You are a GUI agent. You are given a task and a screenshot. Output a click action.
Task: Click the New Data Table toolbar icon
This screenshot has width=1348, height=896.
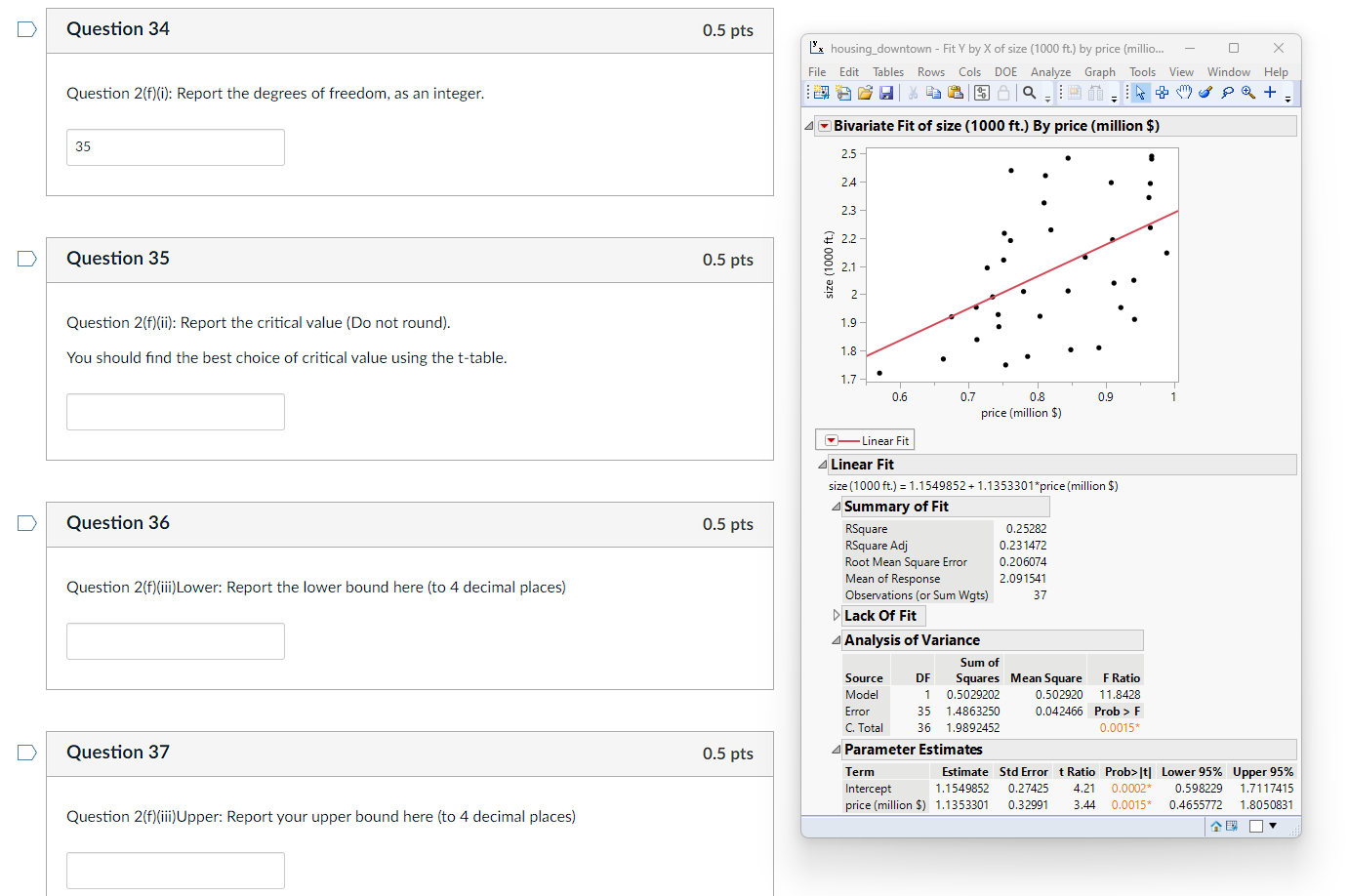(x=821, y=93)
